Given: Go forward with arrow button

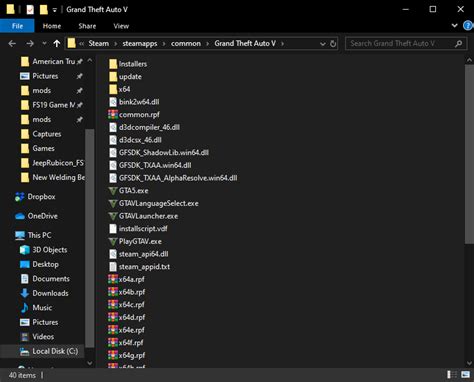Looking at the screenshot, I should pos(30,43).
